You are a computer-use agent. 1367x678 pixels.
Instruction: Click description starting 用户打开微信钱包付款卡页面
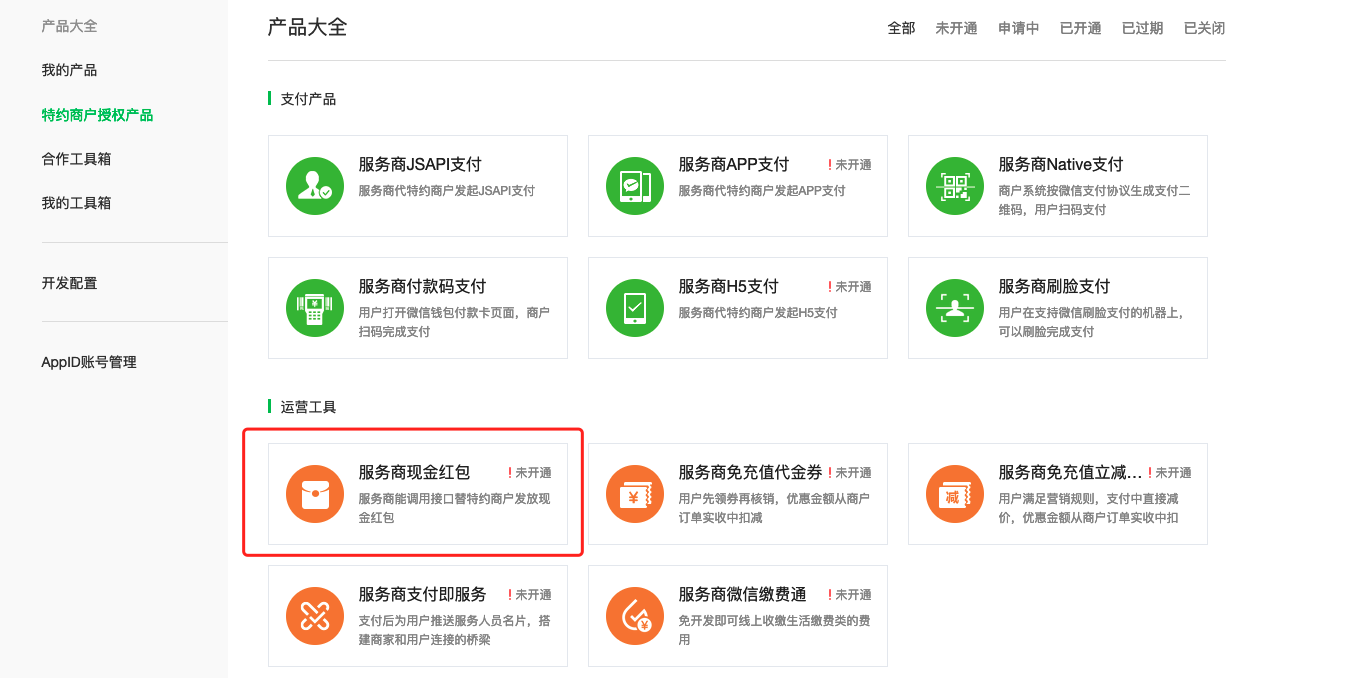[454, 322]
